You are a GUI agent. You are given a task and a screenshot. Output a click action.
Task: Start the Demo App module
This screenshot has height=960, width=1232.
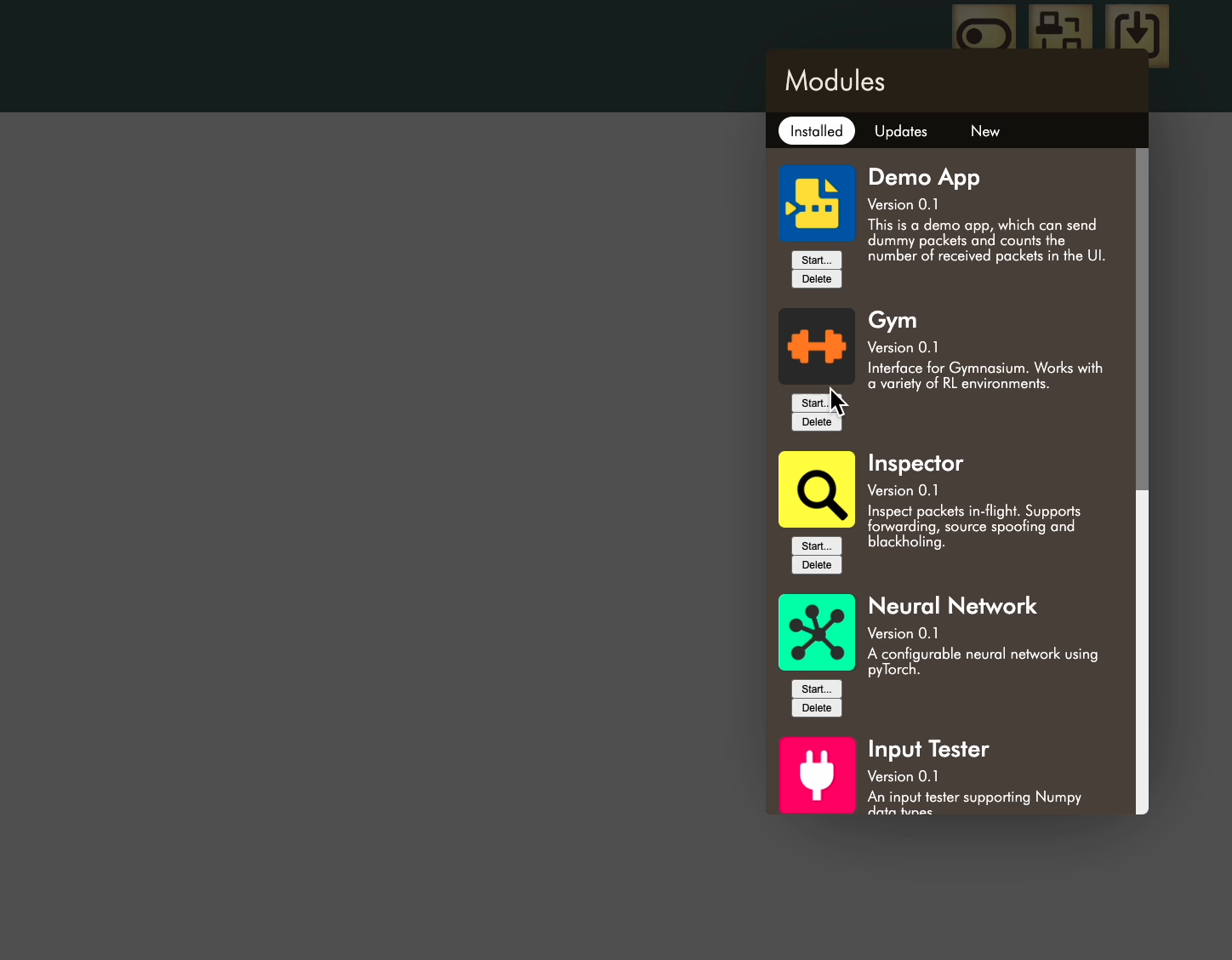816,260
